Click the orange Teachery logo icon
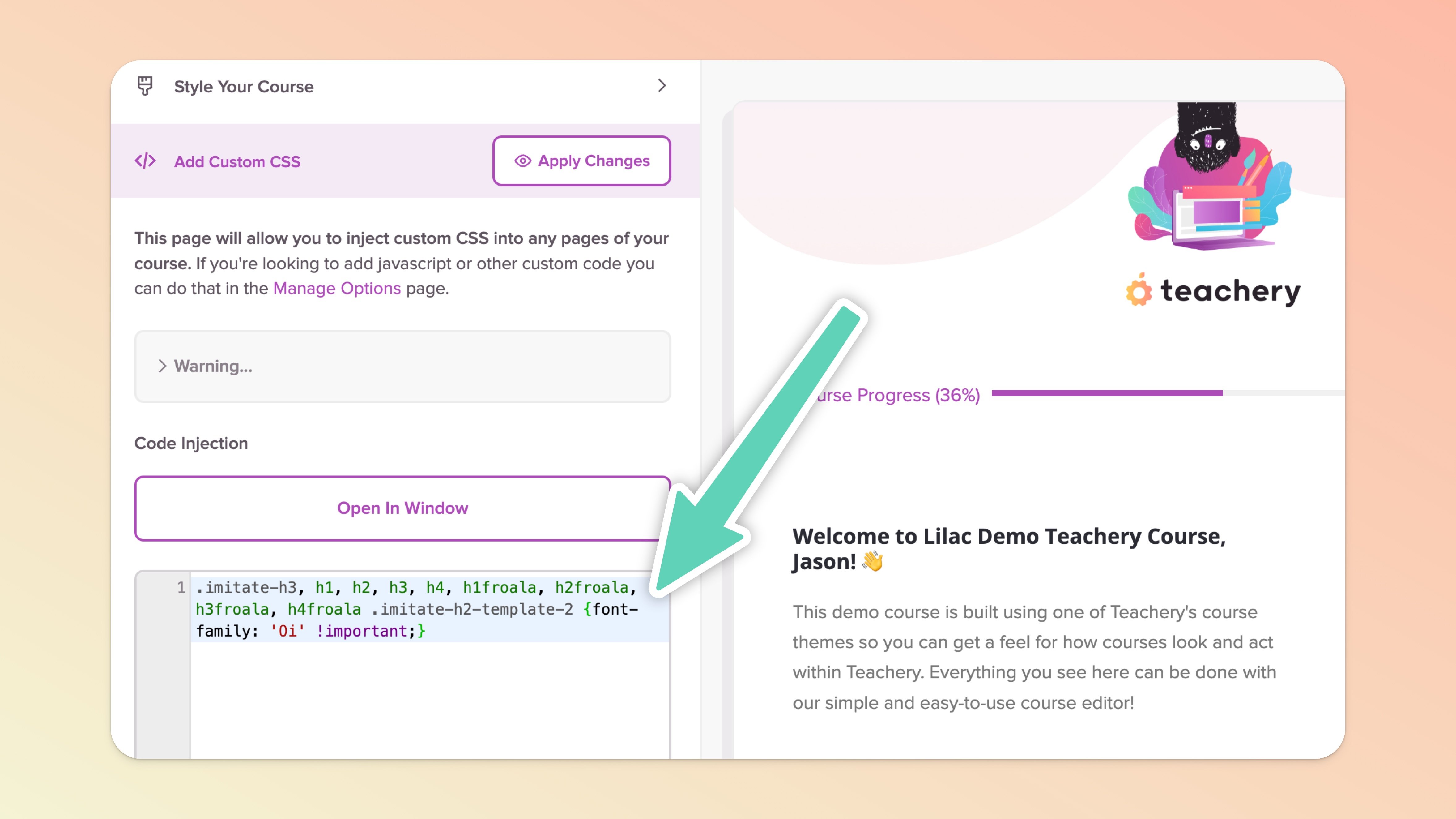 click(x=1138, y=291)
